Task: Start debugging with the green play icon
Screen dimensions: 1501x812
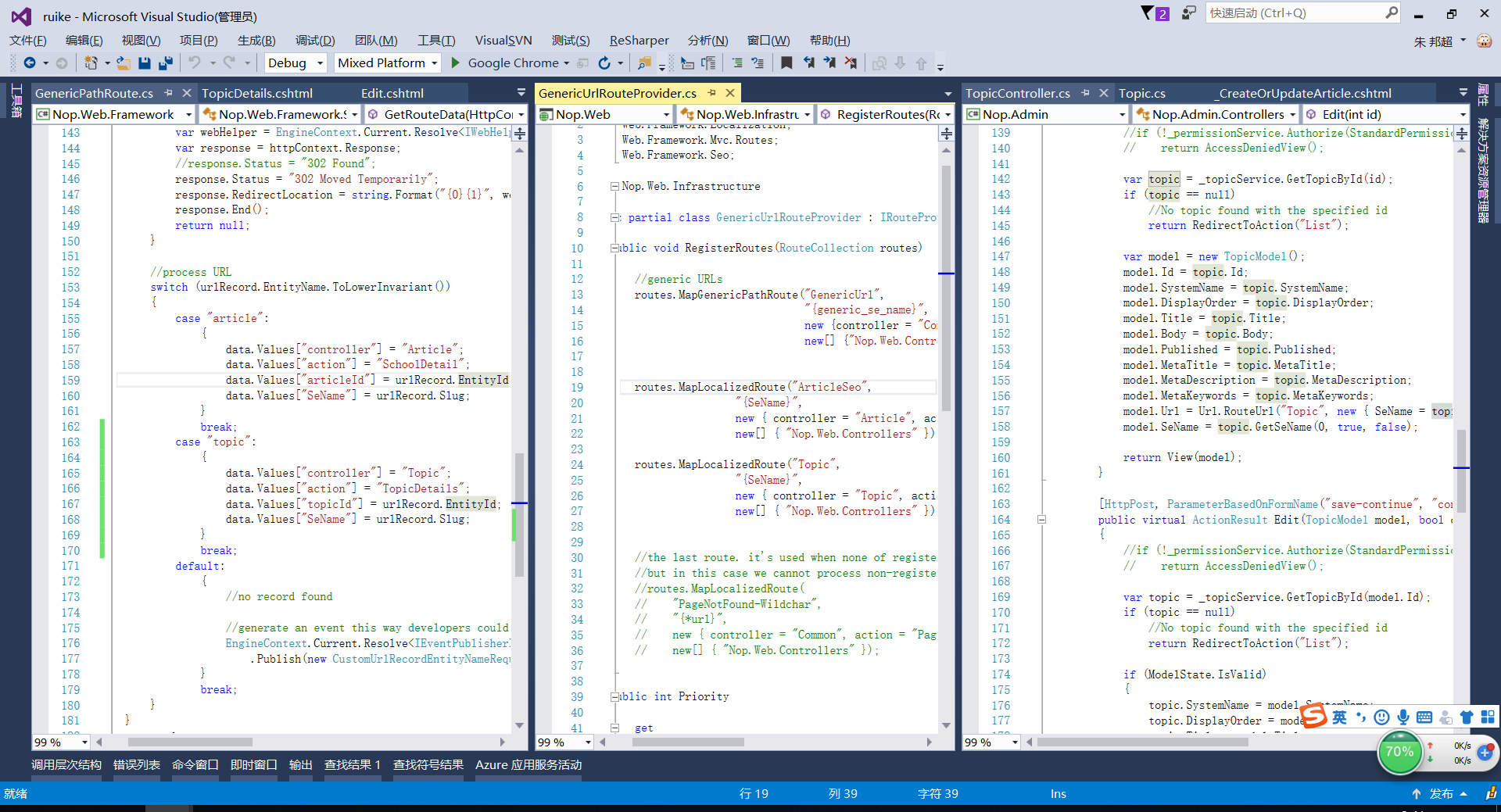Action: (455, 63)
